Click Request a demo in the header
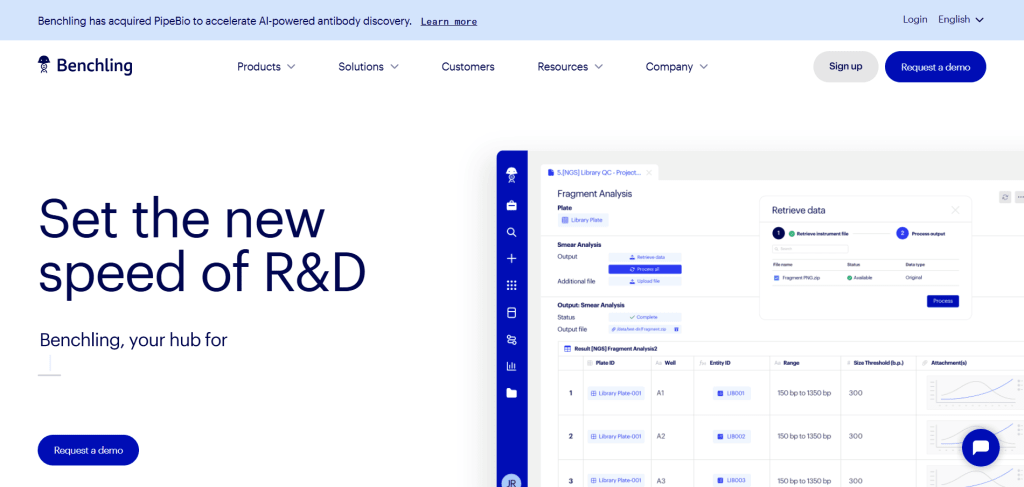The width and height of the screenshot is (1024, 487). coord(935,67)
